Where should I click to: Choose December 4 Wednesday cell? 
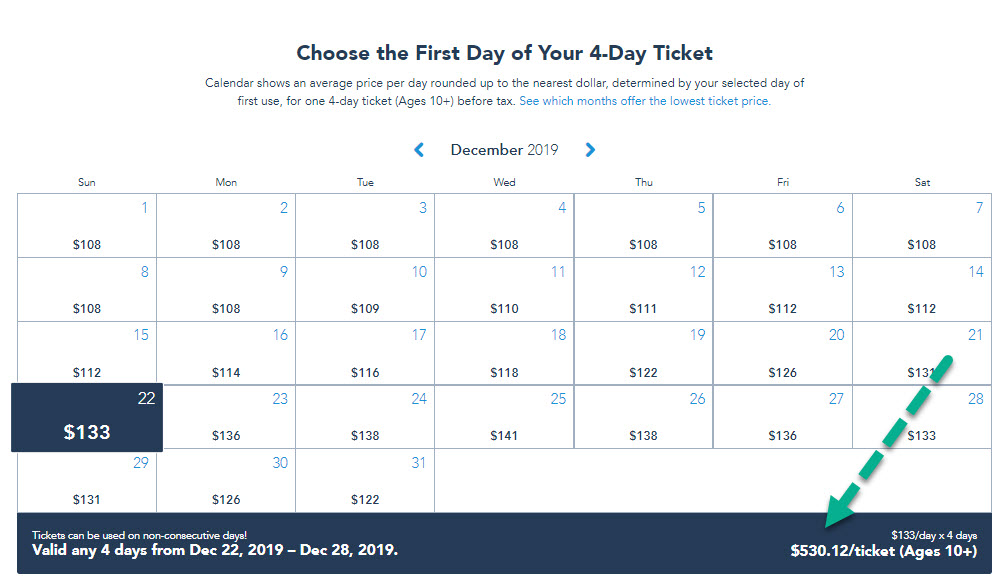point(504,226)
